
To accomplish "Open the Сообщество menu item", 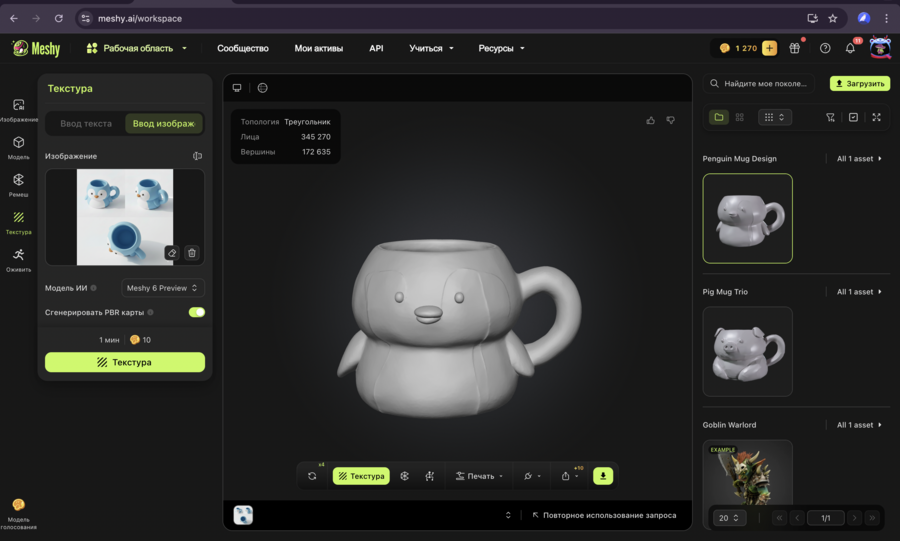I will (243, 48).
